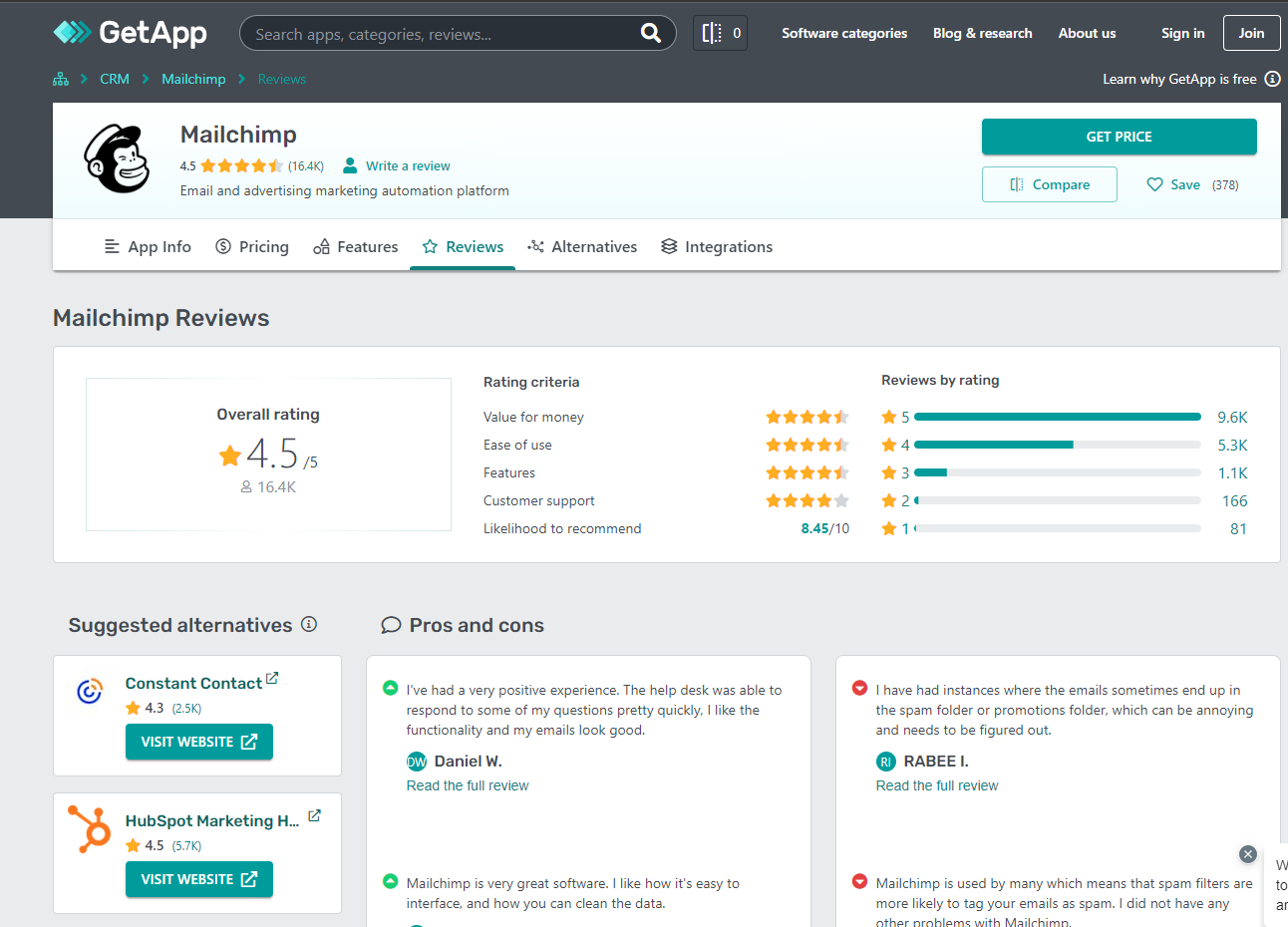Select the Reviews tab
This screenshot has width=1288, height=927.
[x=463, y=246]
